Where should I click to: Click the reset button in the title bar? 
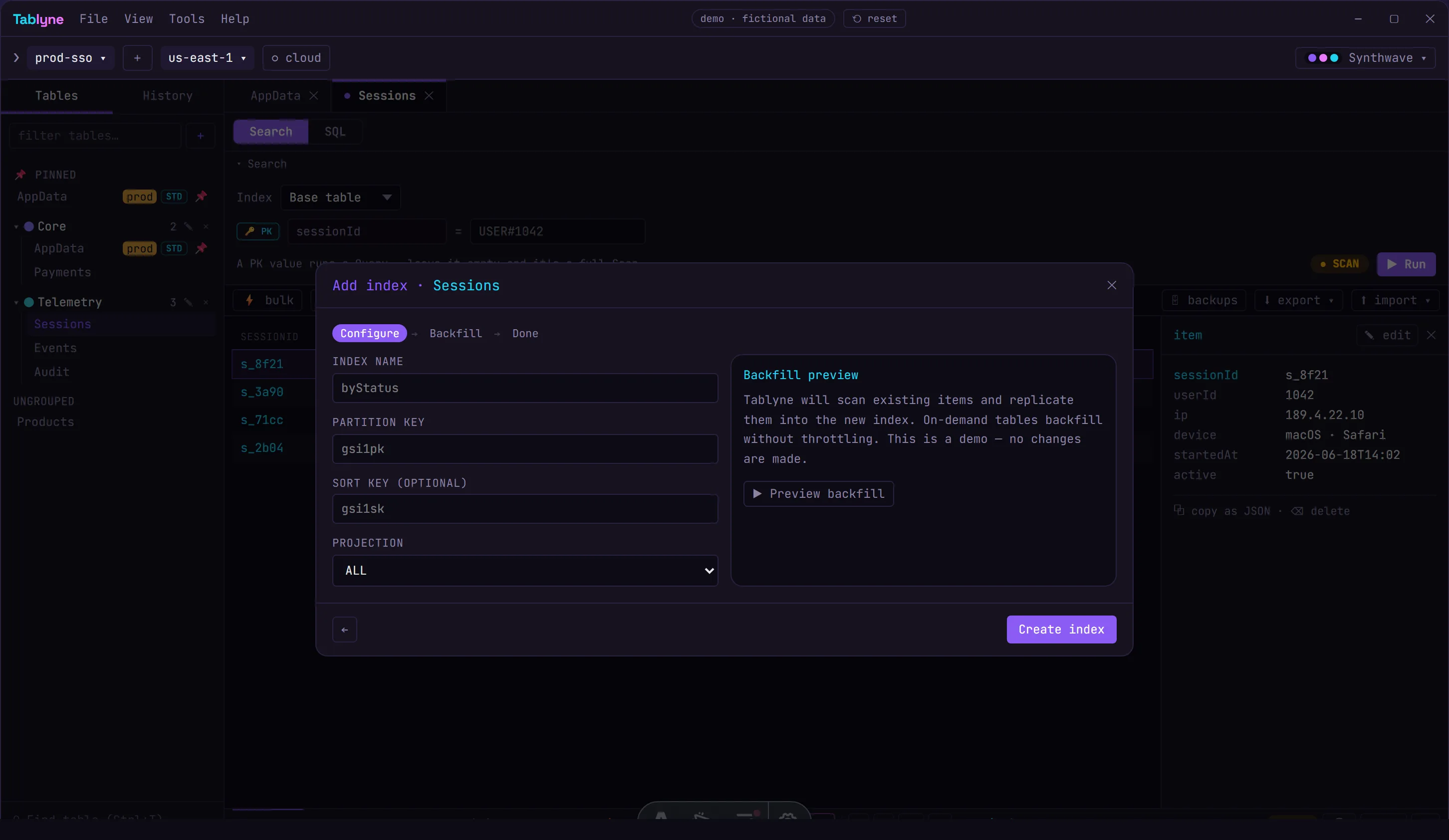874,18
